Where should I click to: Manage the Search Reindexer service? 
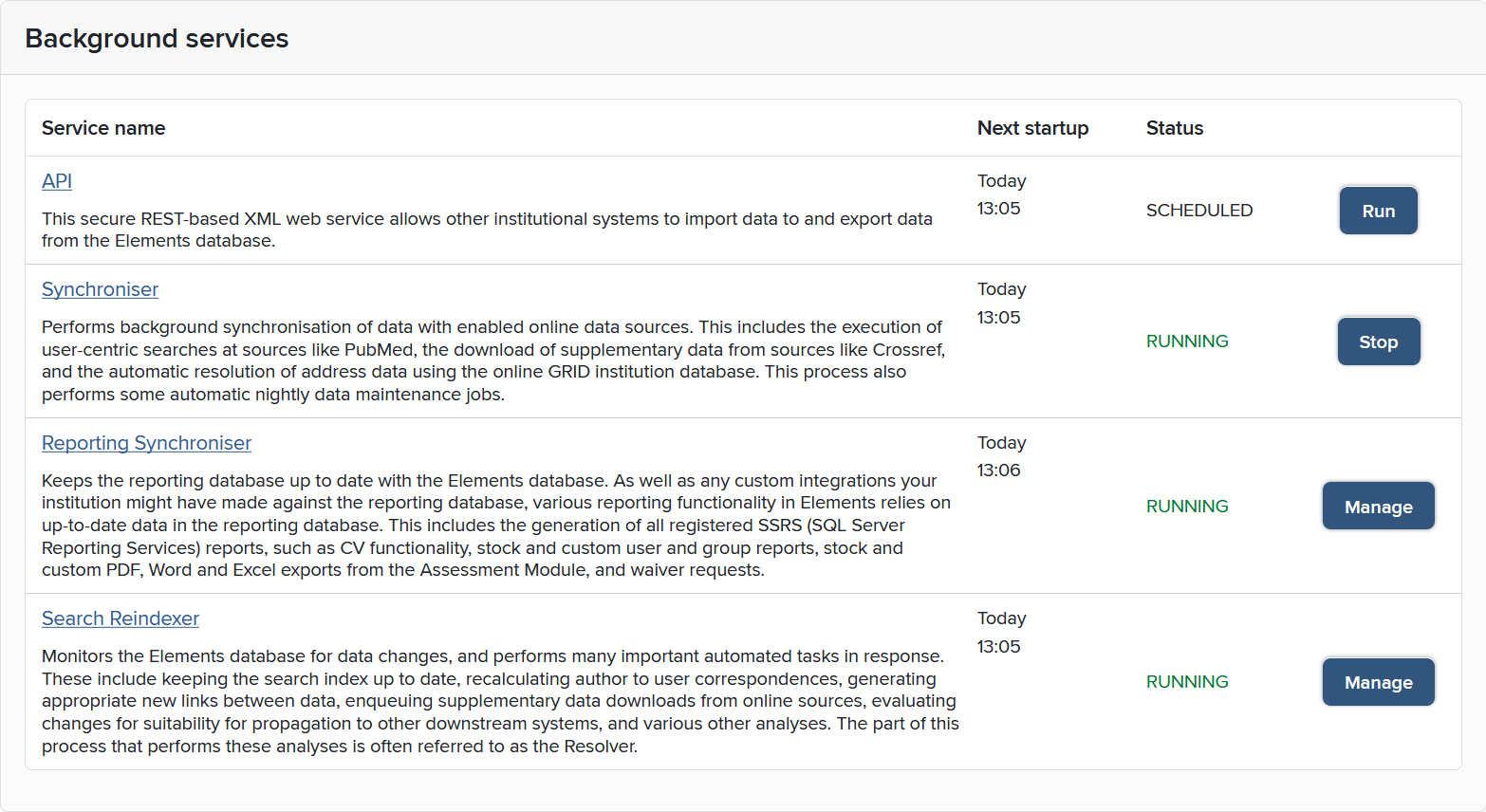pos(1378,682)
